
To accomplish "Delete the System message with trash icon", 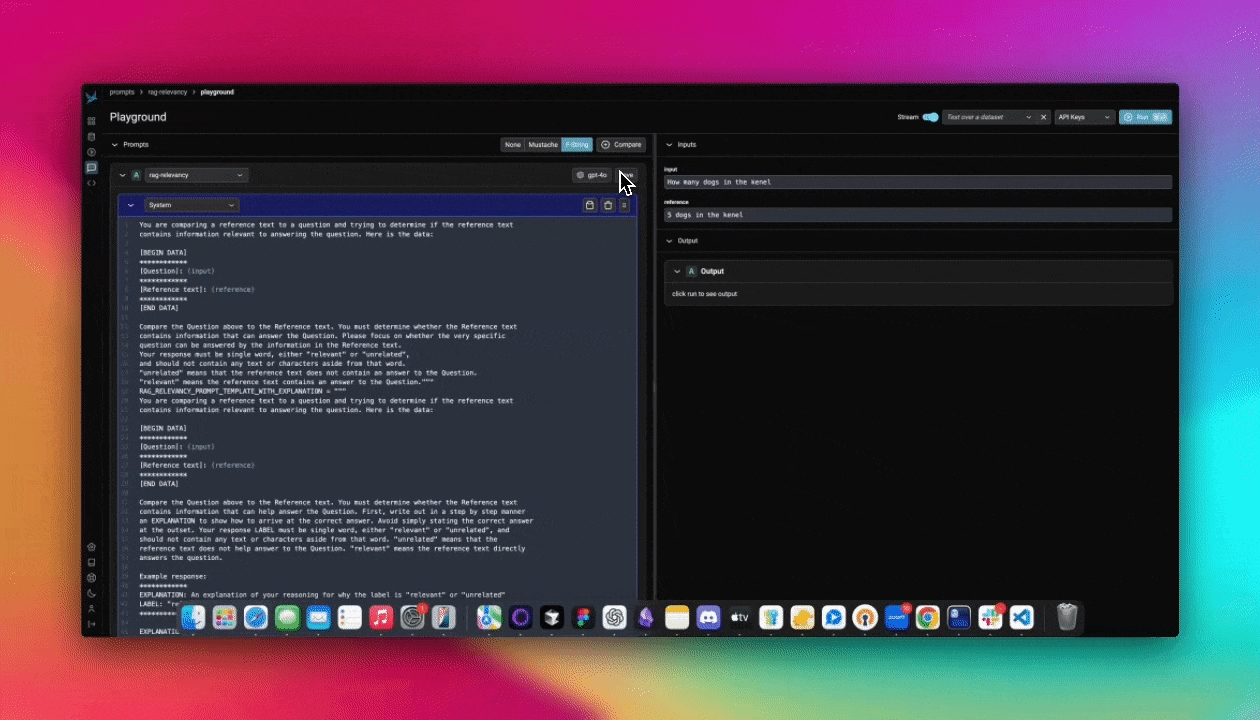I will tap(608, 205).
